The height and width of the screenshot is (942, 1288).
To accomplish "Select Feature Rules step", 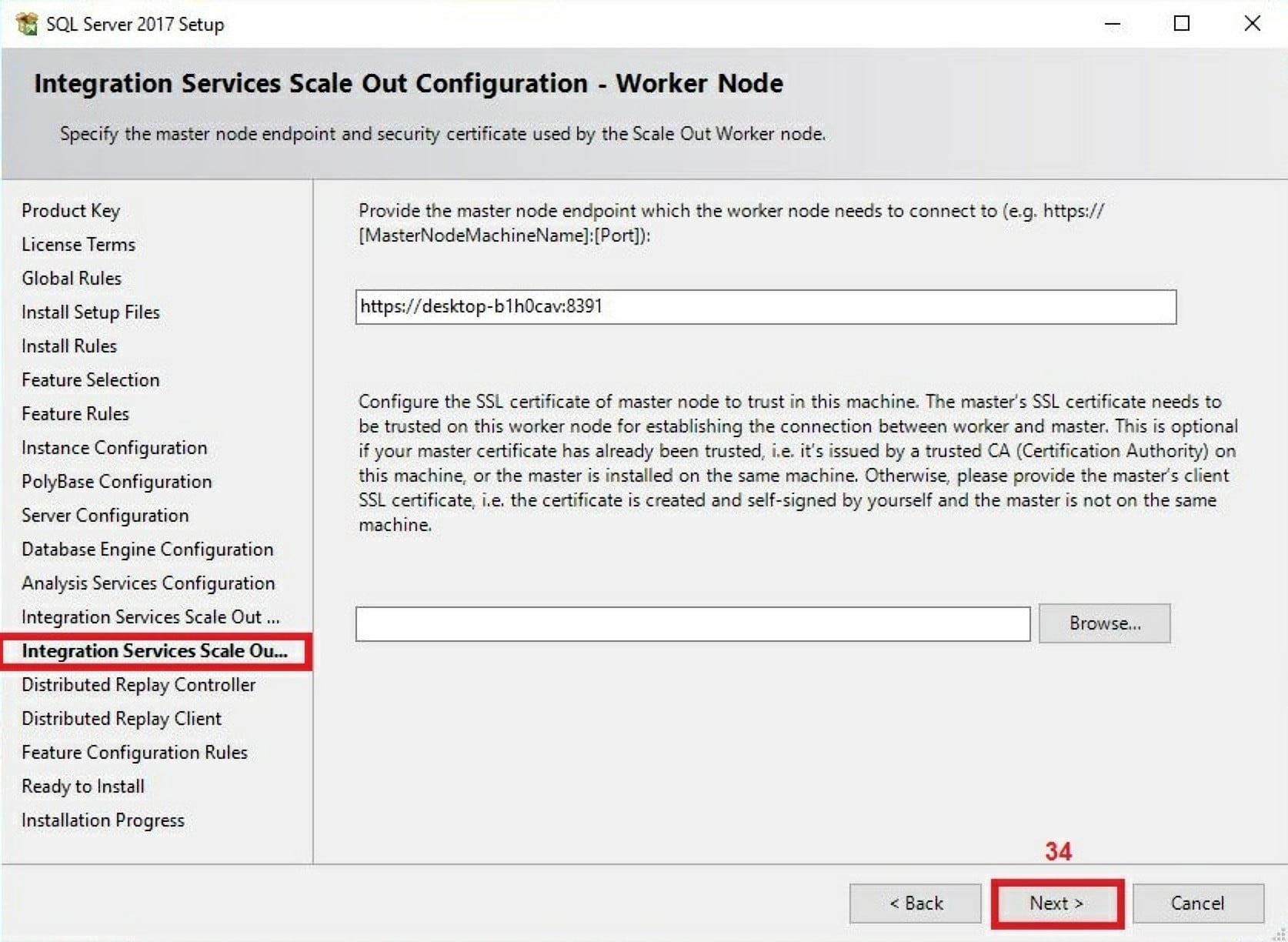I will click(x=75, y=414).
